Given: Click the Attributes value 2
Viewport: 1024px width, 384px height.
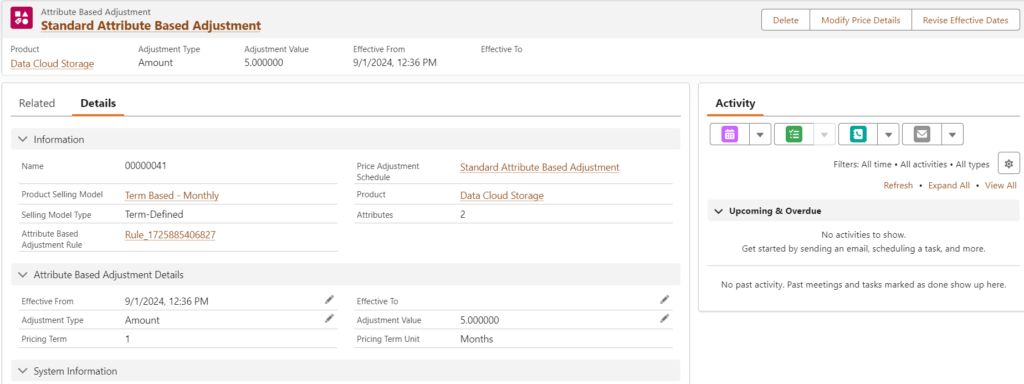Looking at the screenshot, I should click(x=462, y=214).
